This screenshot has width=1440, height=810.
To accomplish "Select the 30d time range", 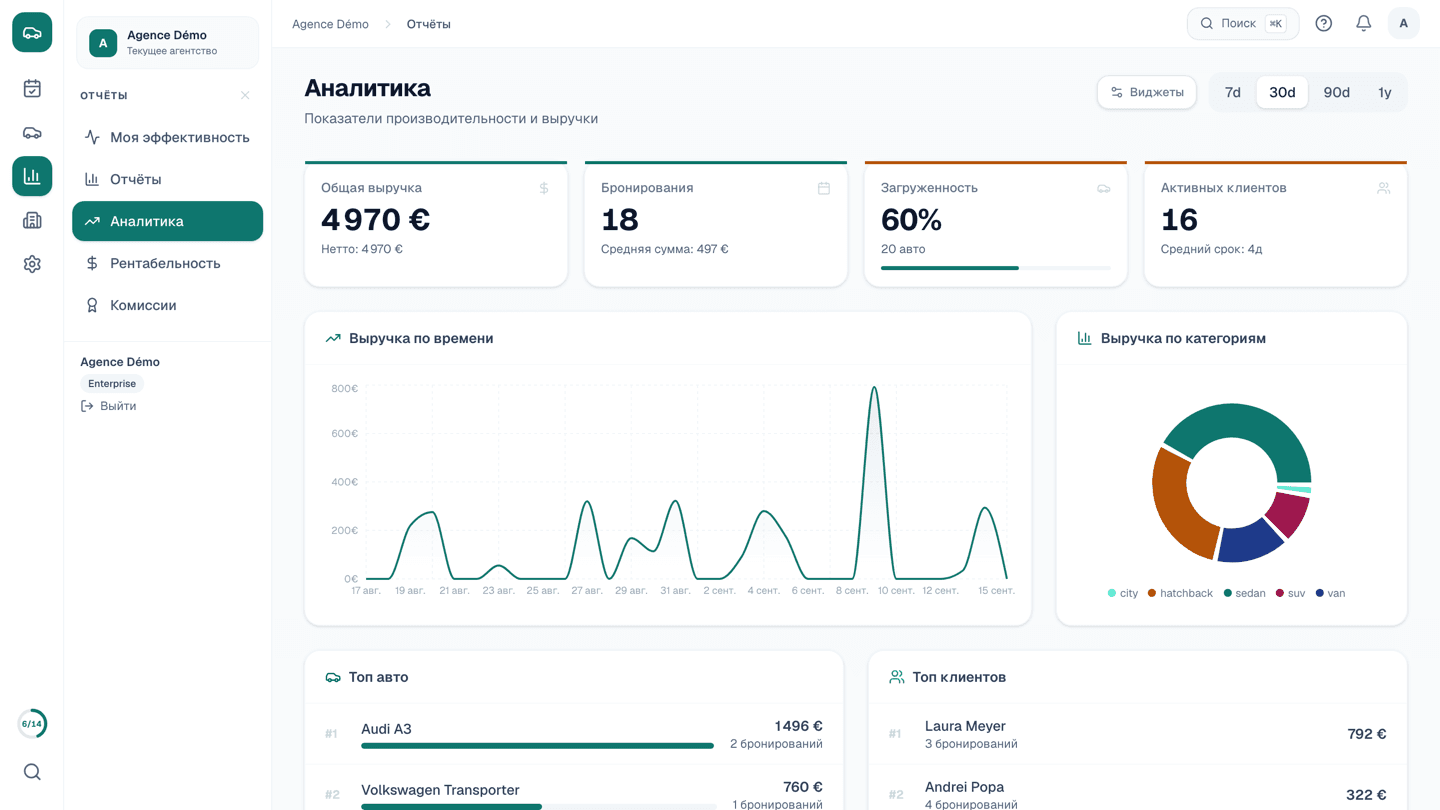I will 1282,92.
